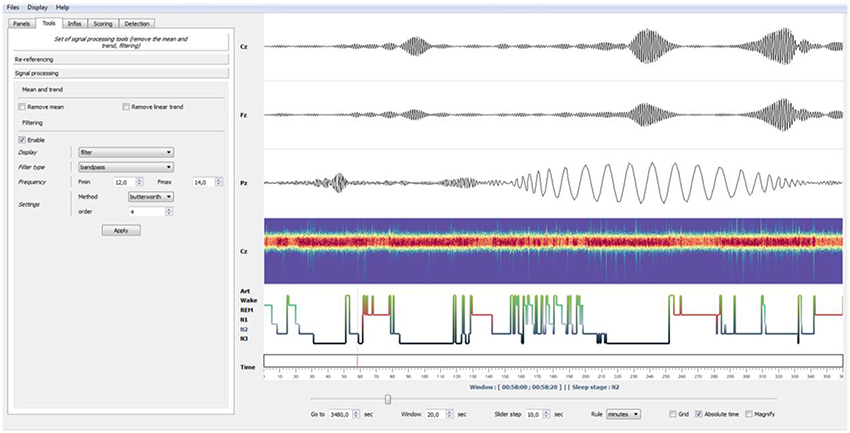This screenshot has height=433, width=850.
Task: Expand the Re-referencing section
Action: [x=121, y=59]
